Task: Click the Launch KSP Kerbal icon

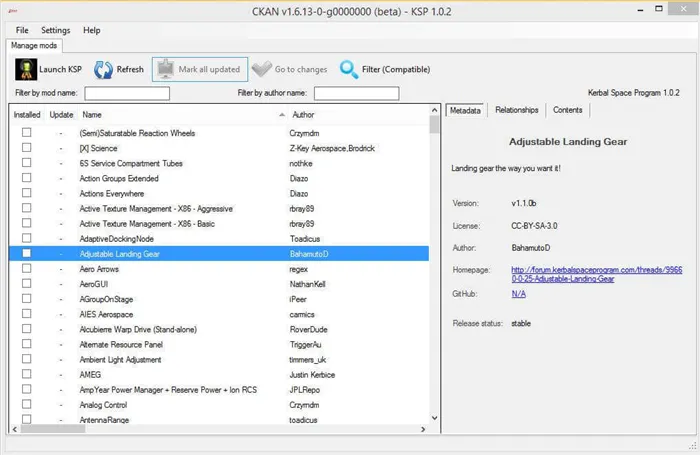Action: point(26,69)
